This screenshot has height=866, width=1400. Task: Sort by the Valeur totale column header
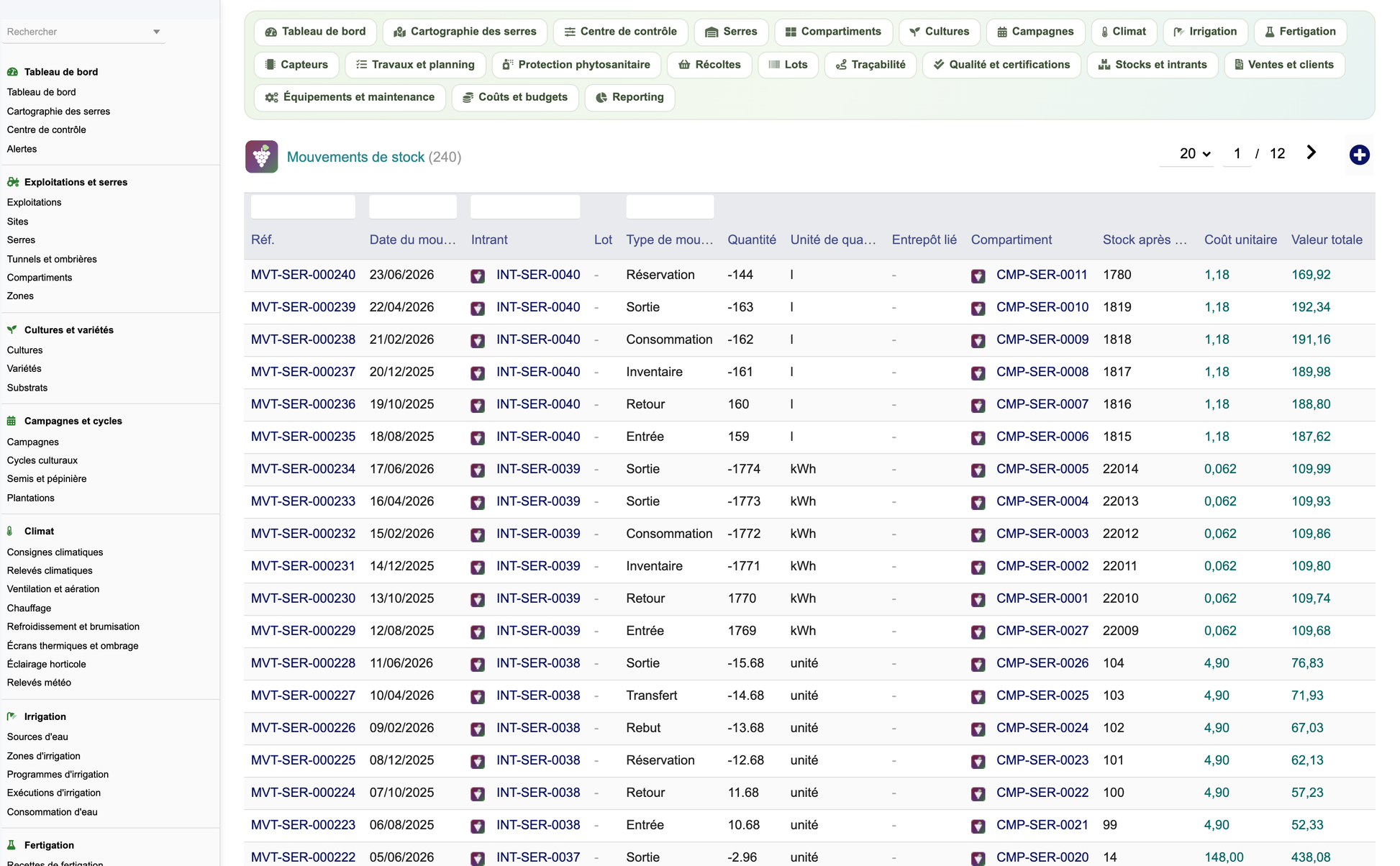click(1327, 240)
